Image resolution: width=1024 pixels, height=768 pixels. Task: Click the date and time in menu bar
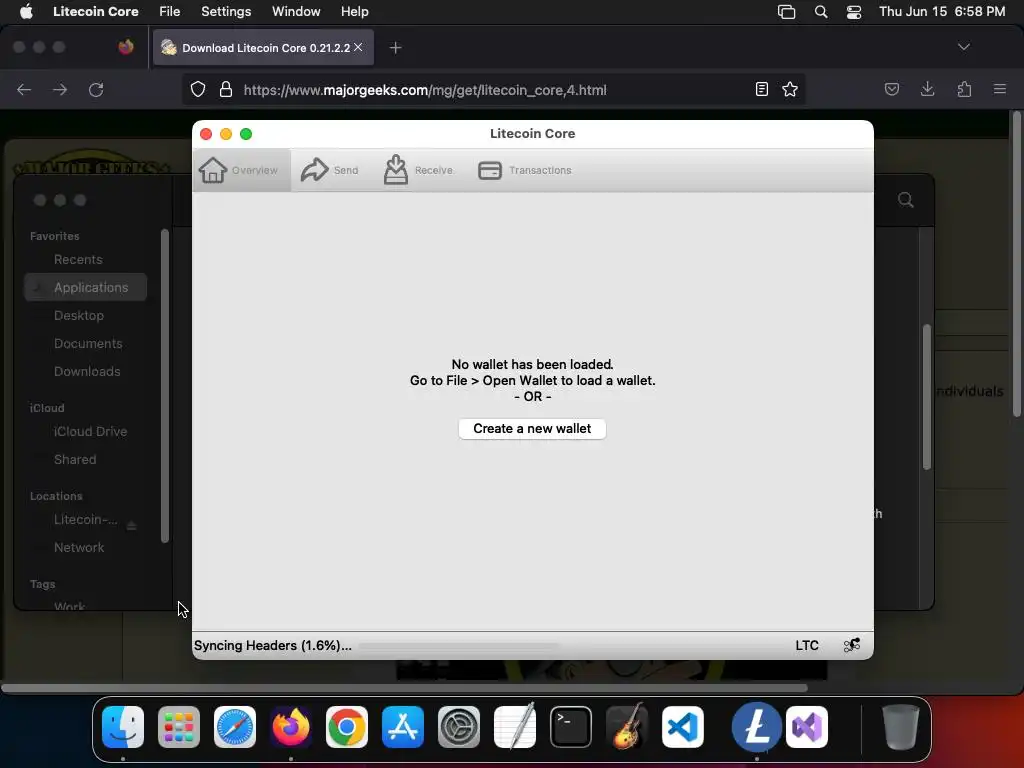click(x=942, y=12)
